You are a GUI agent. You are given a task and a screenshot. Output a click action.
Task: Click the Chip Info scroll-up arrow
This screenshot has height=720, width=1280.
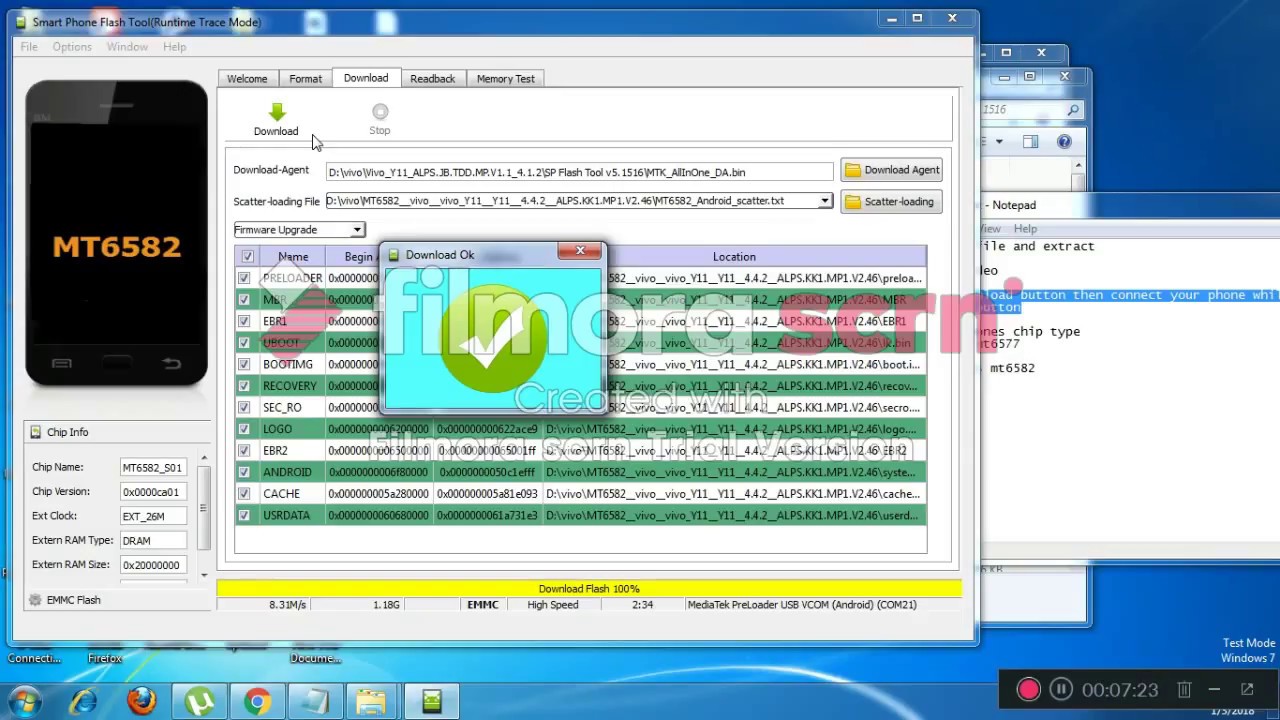pyautogui.click(x=204, y=459)
